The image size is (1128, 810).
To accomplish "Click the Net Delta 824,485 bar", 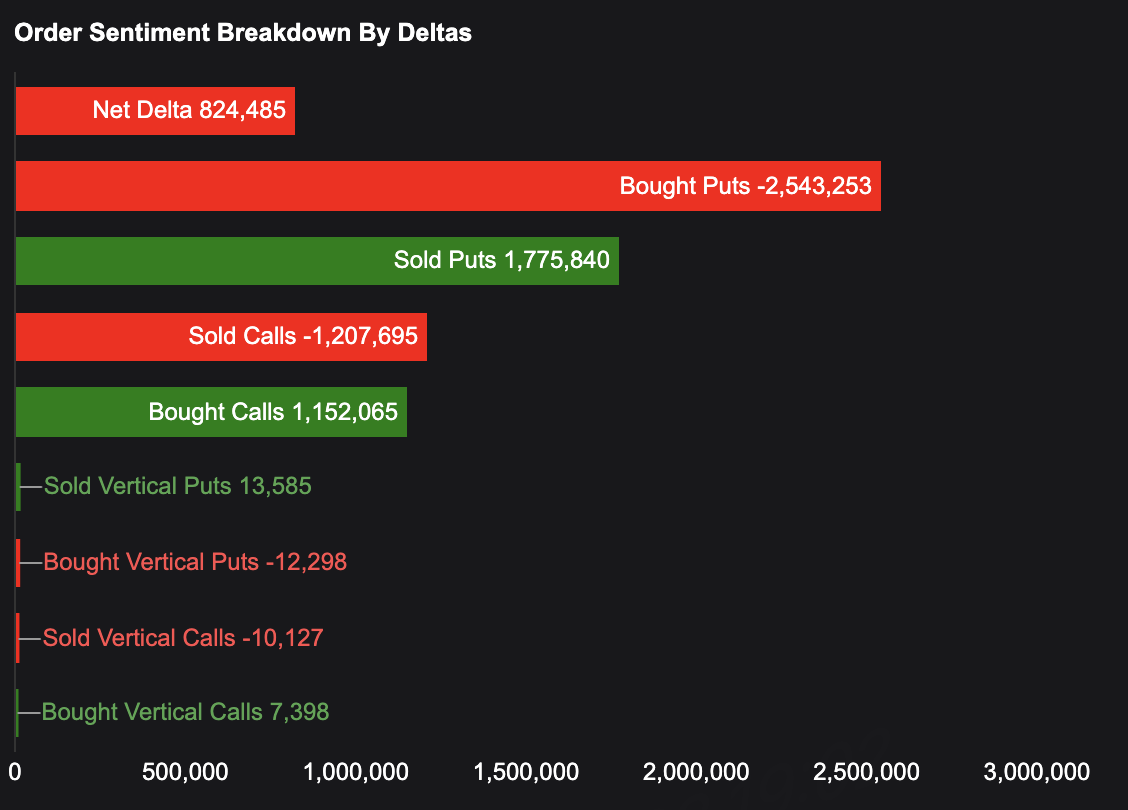I will point(155,110).
